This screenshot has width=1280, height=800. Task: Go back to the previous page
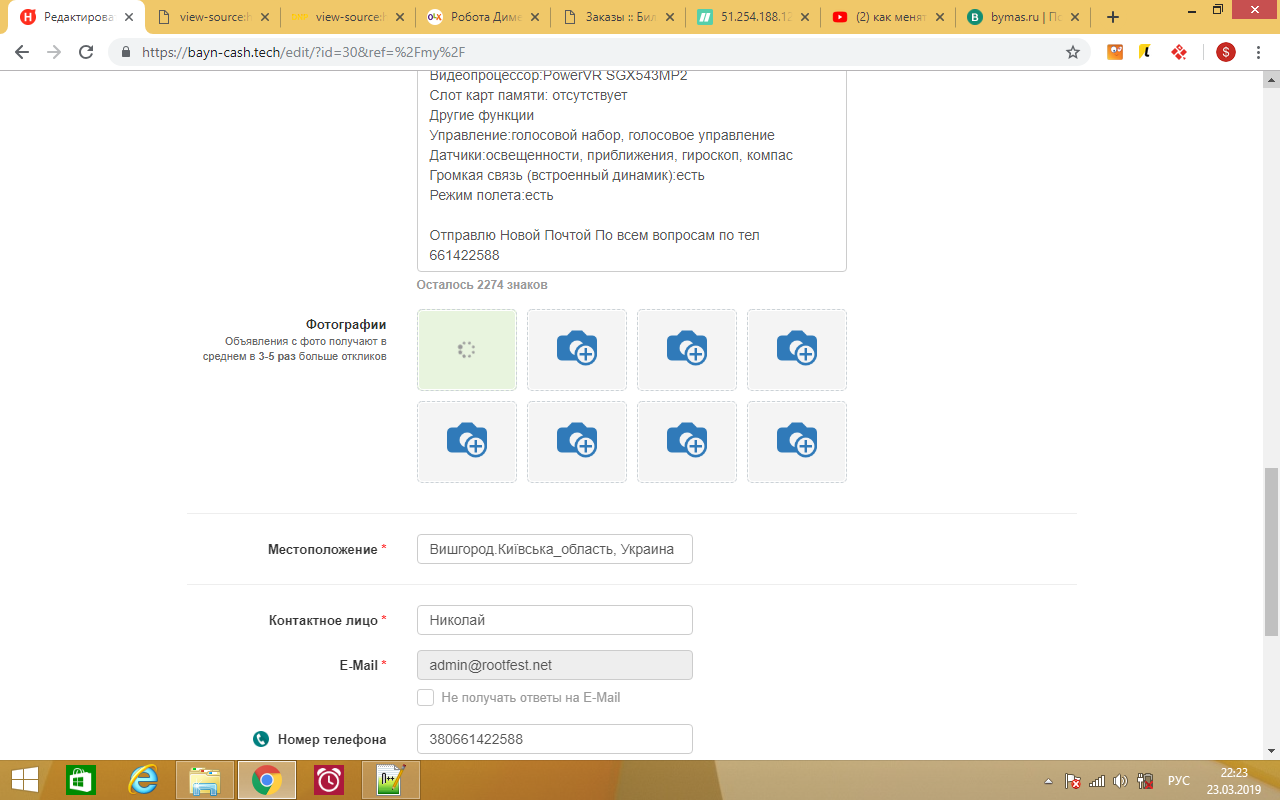(x=22, y=52)
